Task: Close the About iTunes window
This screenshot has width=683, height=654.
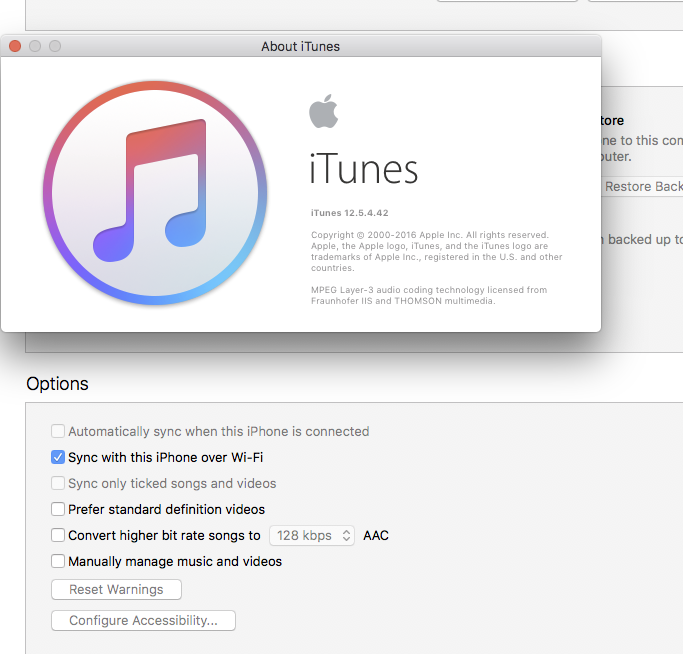Action: (15, 46)
